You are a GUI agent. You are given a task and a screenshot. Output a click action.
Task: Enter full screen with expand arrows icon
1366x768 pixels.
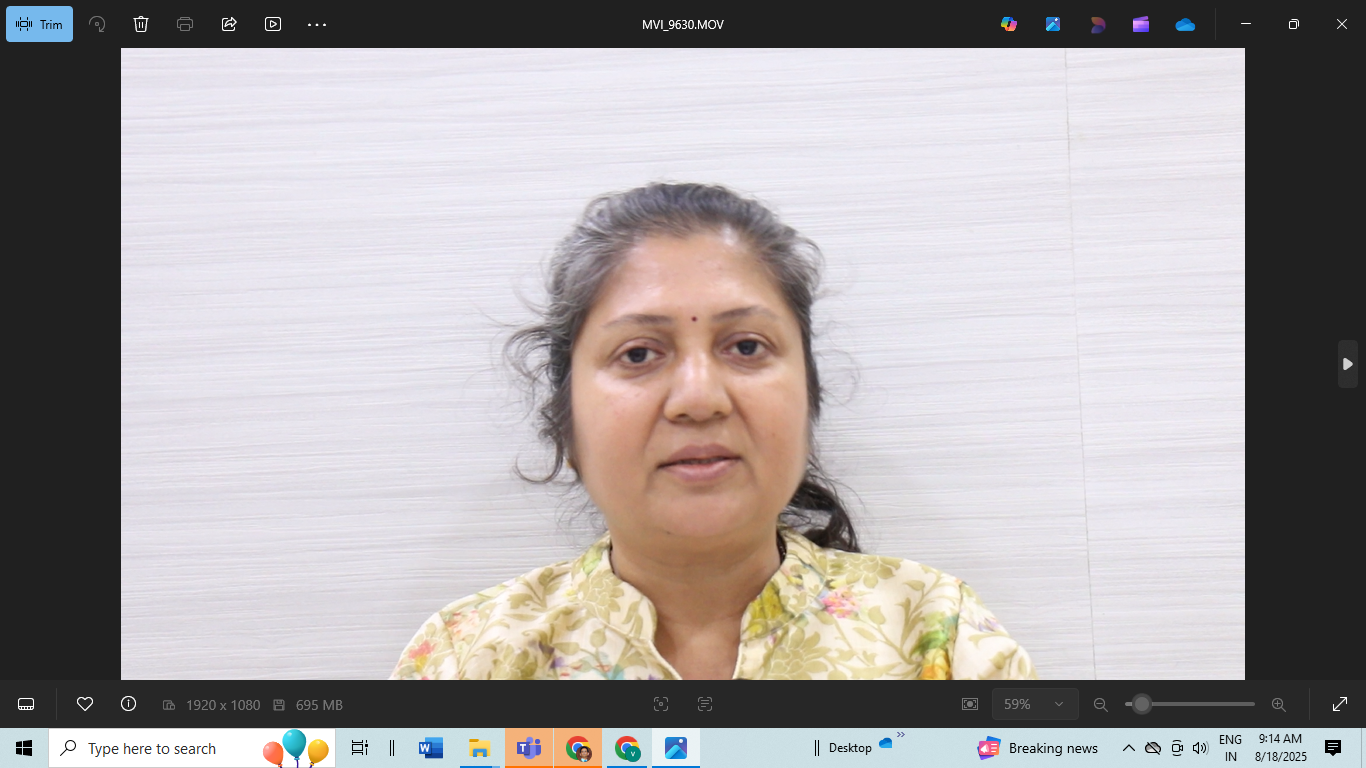[1340, 704]
